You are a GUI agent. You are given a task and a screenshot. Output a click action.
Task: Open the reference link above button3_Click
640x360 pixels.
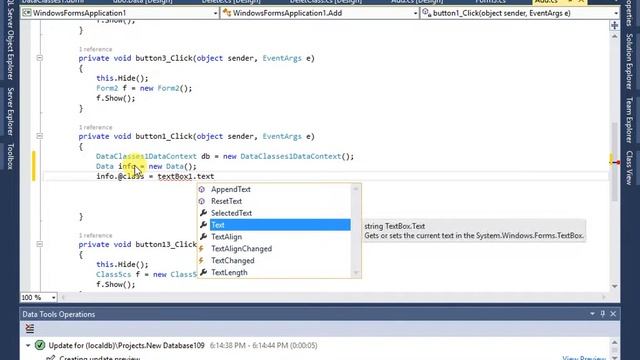point(95,49)
